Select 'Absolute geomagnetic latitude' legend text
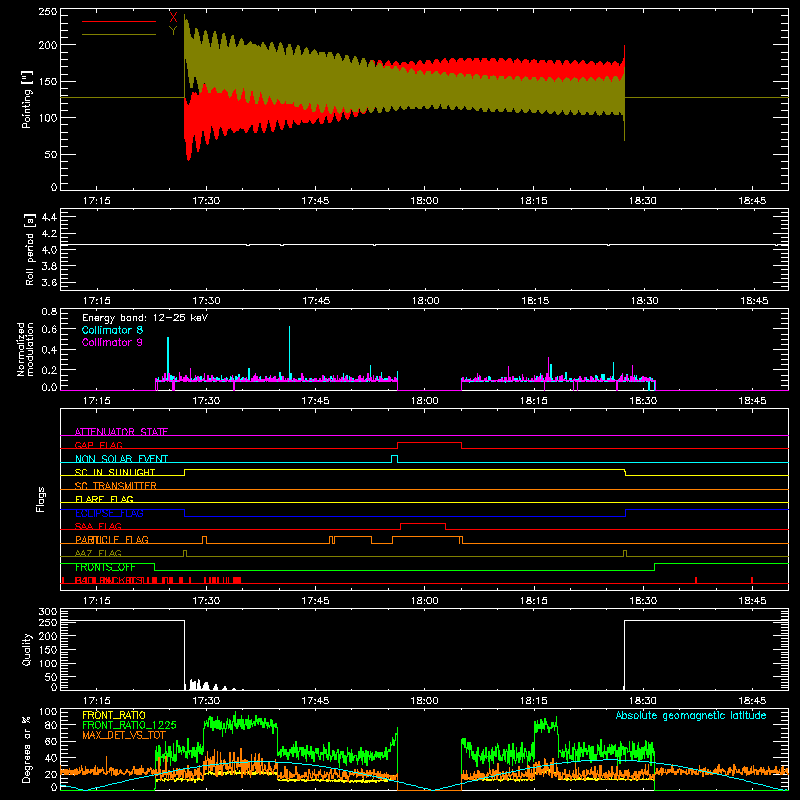The image size is (800, 800). (x=691, y=715)
